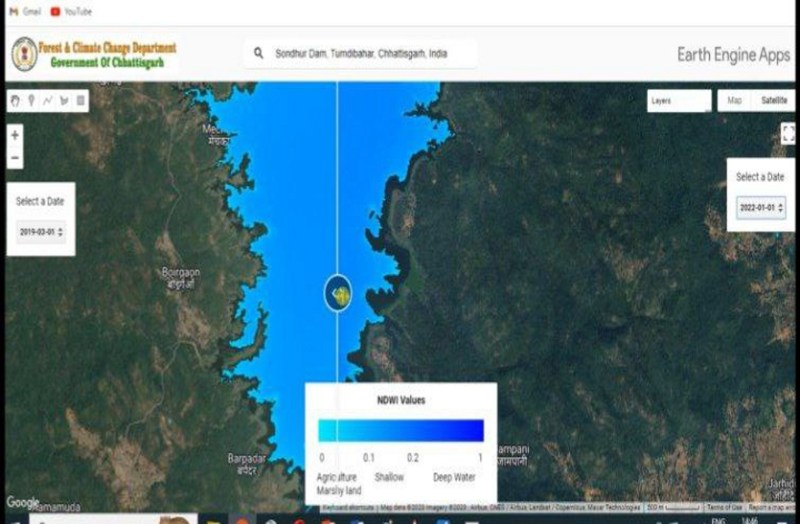800x524 pixels.
Task: Open the YouTube bookmark
Action: (71, 11)
